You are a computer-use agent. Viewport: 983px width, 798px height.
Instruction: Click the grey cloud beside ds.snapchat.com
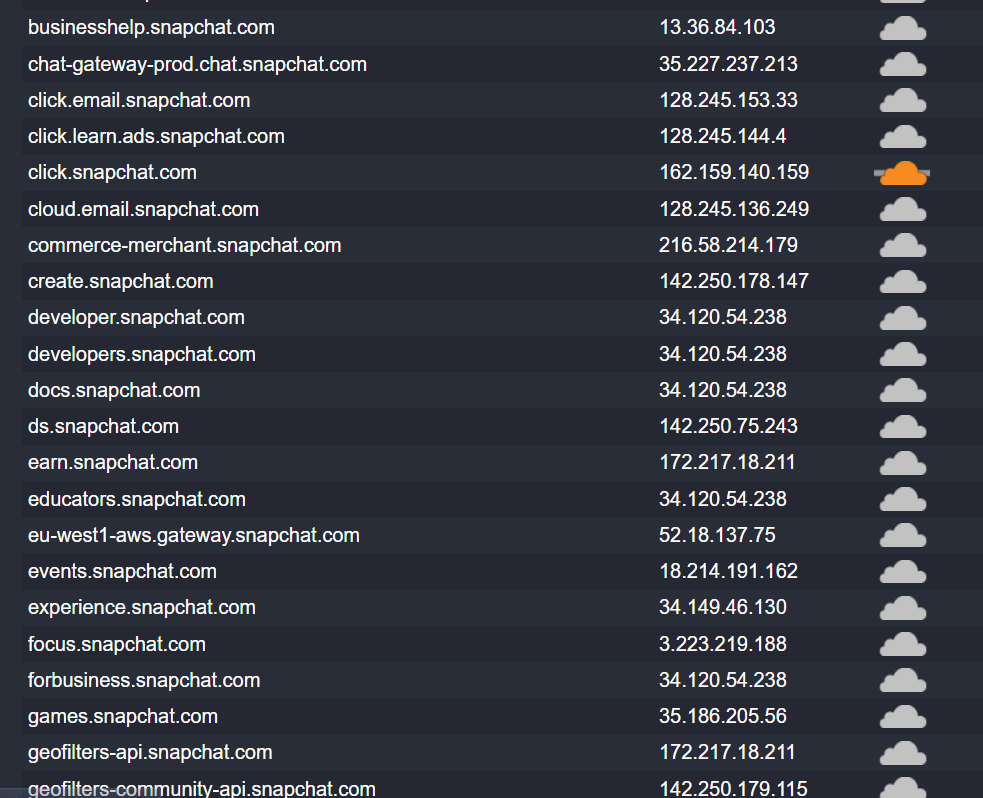pos(903,427)
